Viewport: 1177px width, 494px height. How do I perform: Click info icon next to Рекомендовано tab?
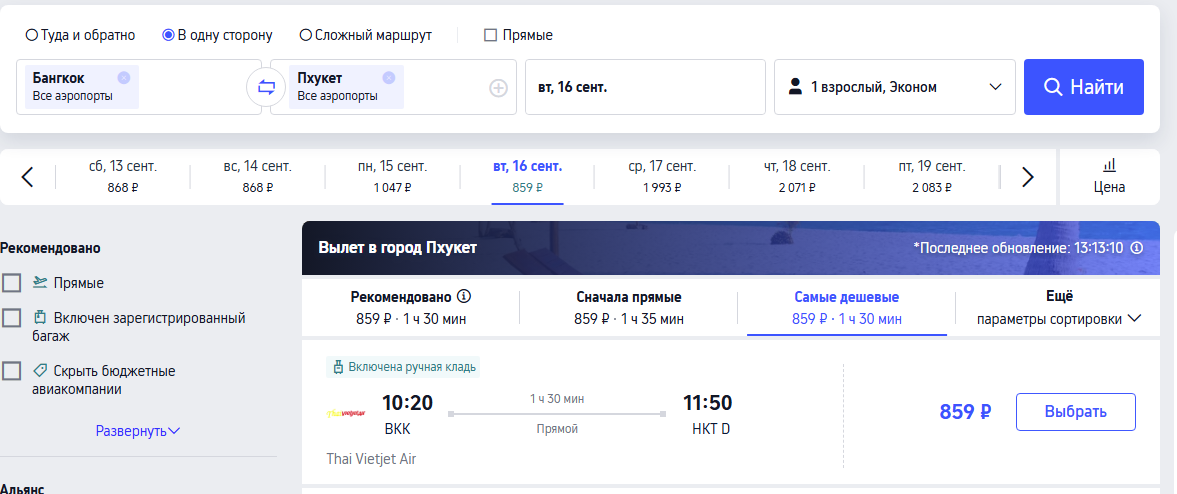[x=464, y=297]
